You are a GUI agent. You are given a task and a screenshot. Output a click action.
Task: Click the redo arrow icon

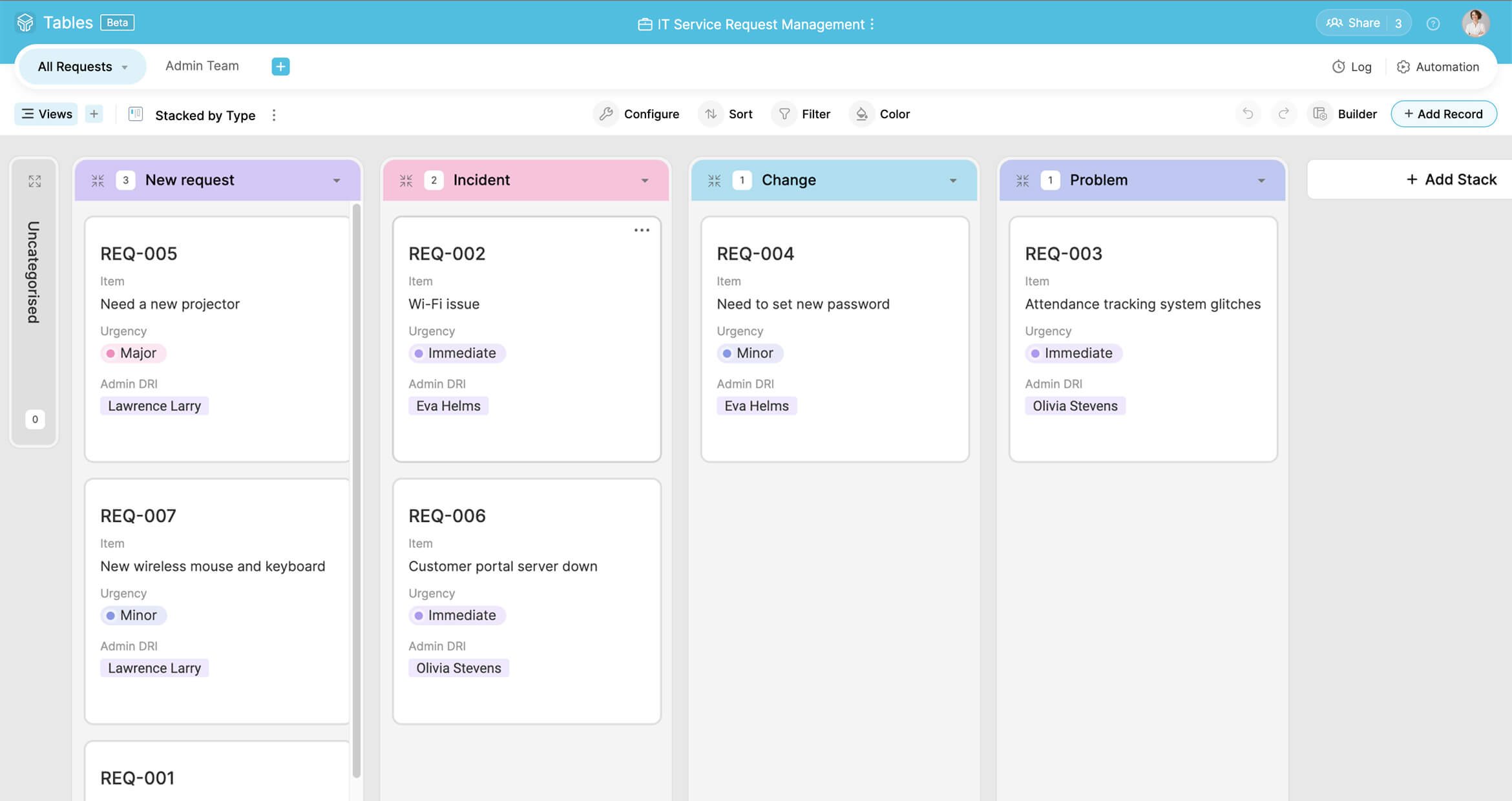[x=1284, y=114]
